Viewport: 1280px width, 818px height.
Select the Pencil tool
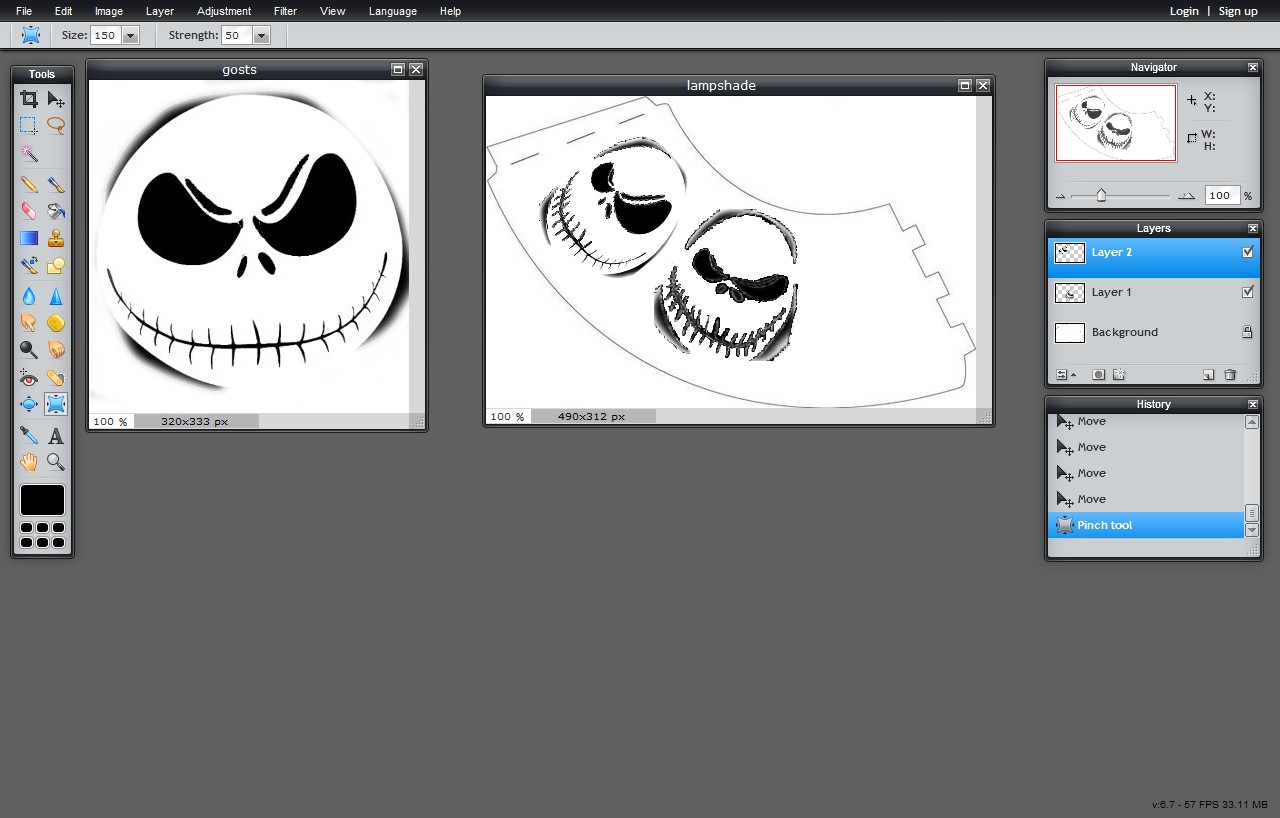coord(29,184)
